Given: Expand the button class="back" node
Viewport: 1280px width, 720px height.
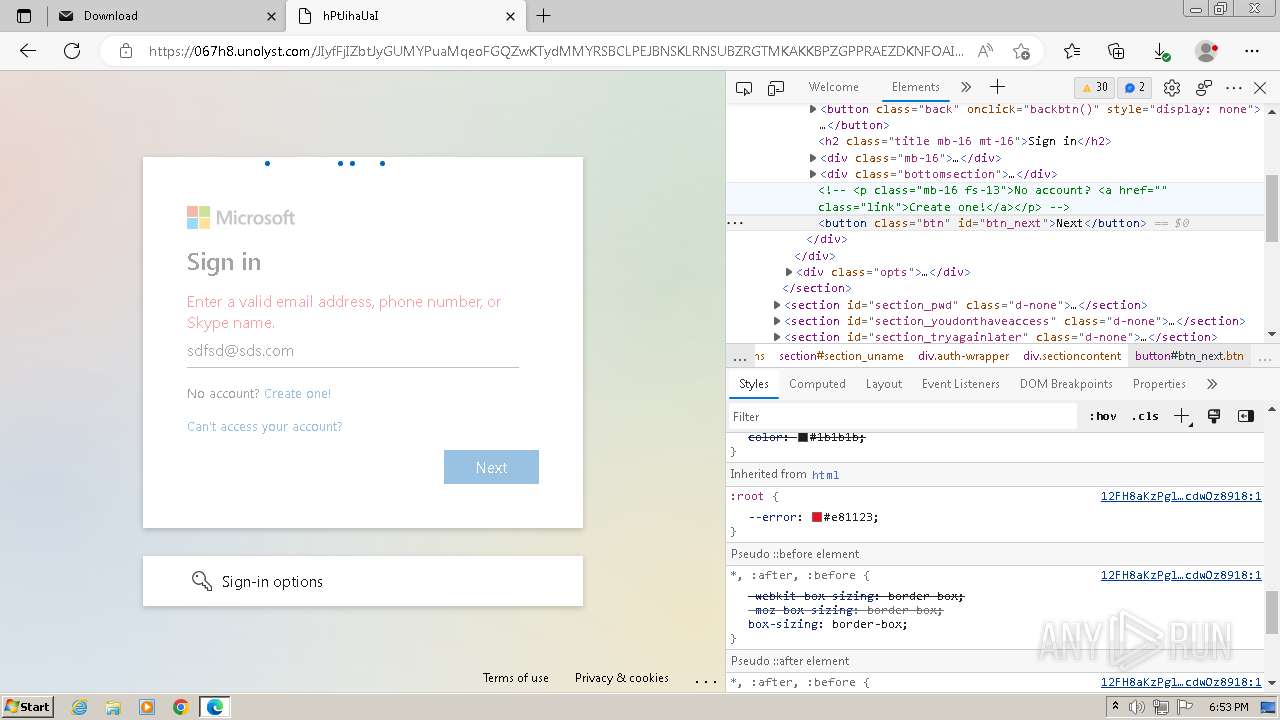Looking at the screenshot, I should [813, 109].
